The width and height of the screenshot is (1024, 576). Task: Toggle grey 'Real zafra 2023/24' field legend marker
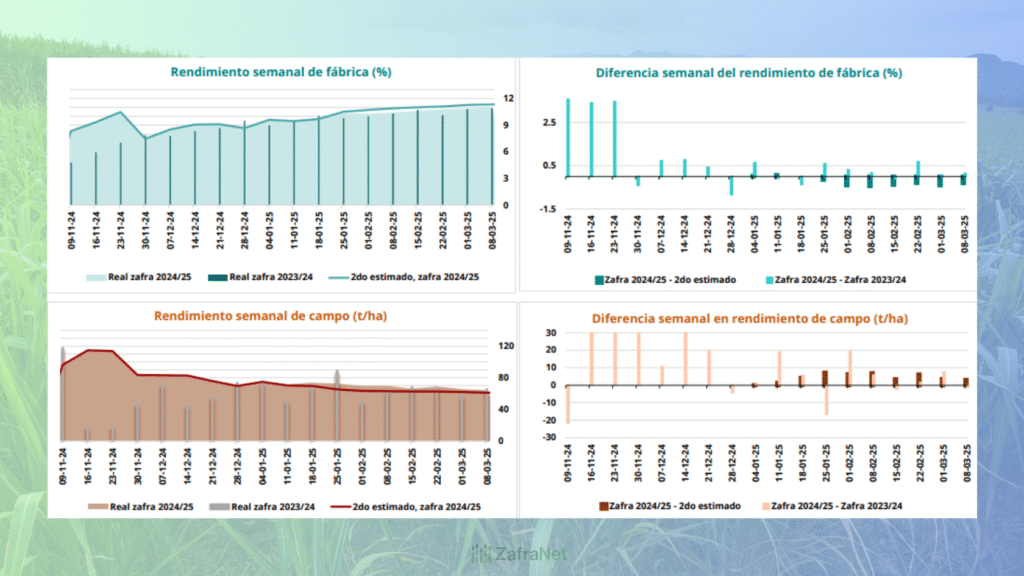217,508
